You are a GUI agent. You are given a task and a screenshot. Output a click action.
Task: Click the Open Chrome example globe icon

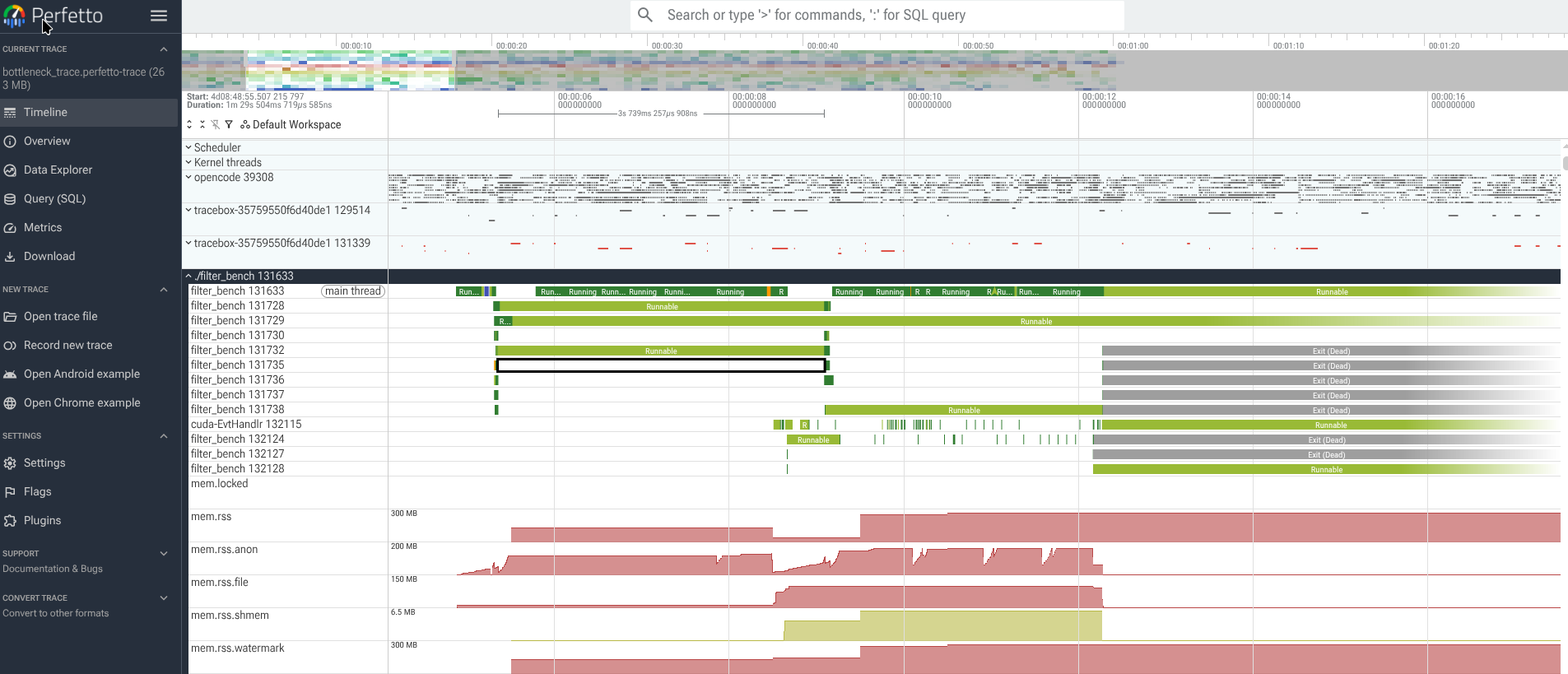click(10, 402)
